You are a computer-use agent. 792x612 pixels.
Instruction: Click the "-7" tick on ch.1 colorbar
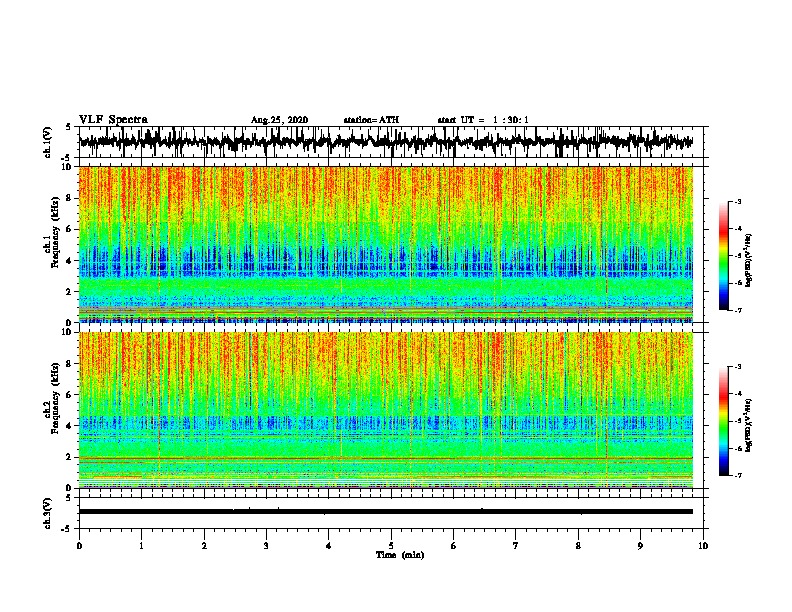pos(738,310)
